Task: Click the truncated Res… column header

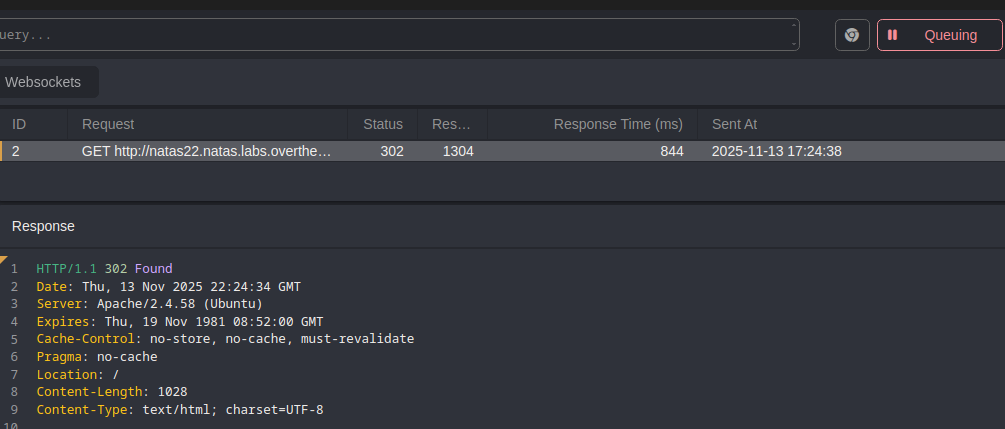Action: point(451,124)
